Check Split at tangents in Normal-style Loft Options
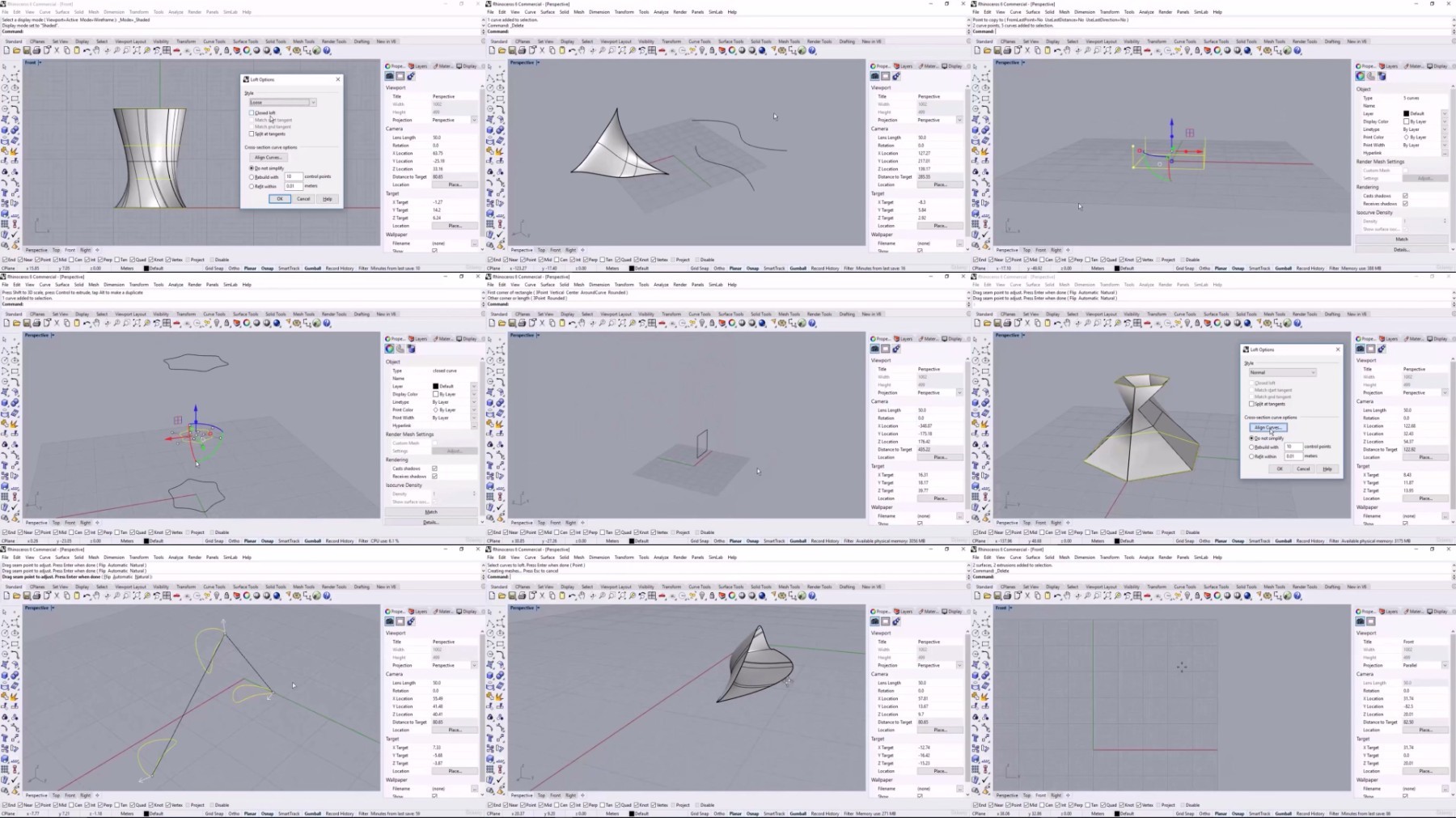The height and width of the screenshot is (818, 1456). coord(1251,404)
